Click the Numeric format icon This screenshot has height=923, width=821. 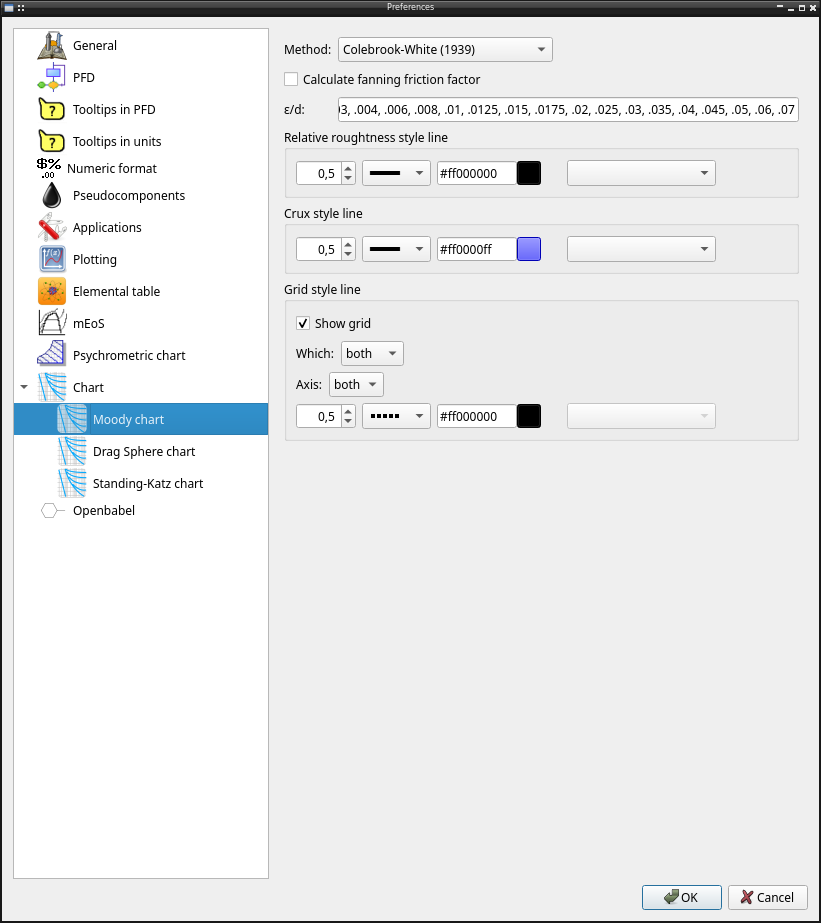[x=49, y=168]
